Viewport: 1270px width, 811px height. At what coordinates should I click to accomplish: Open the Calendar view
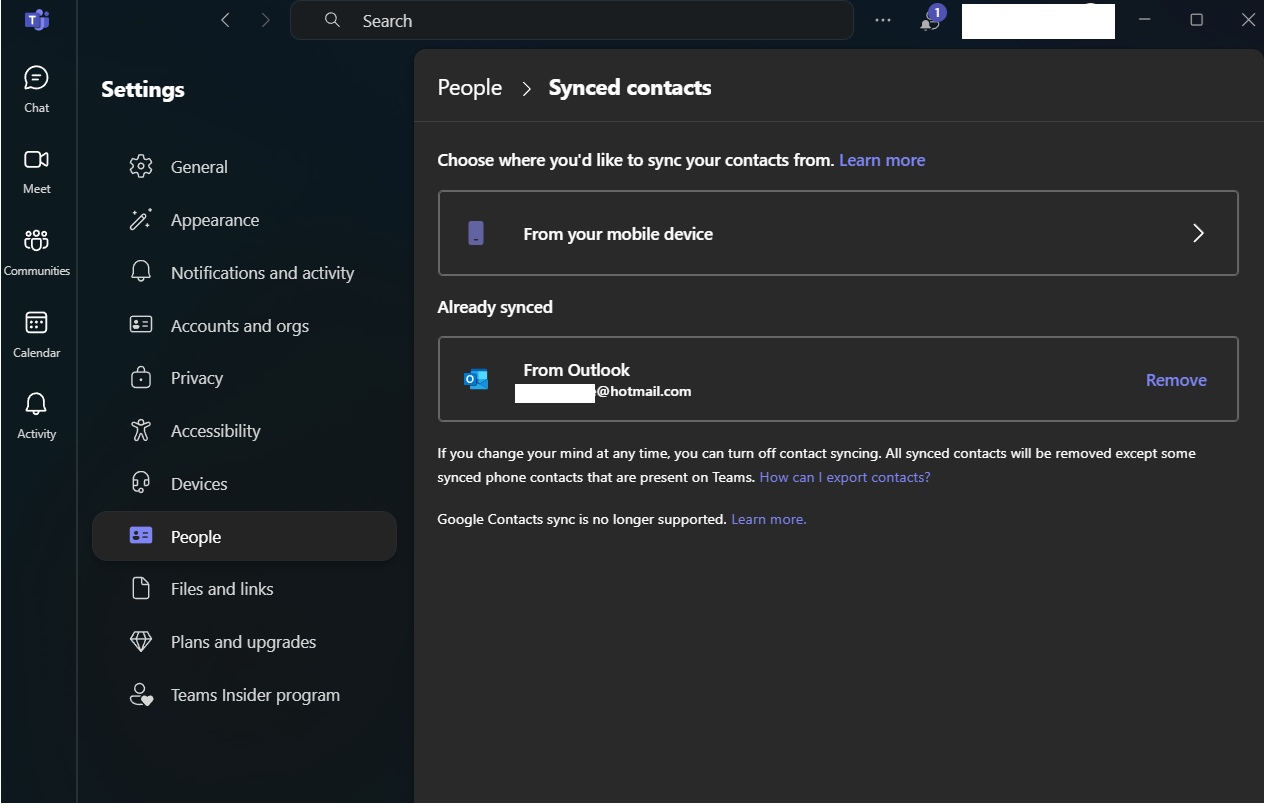coord(36,335)
